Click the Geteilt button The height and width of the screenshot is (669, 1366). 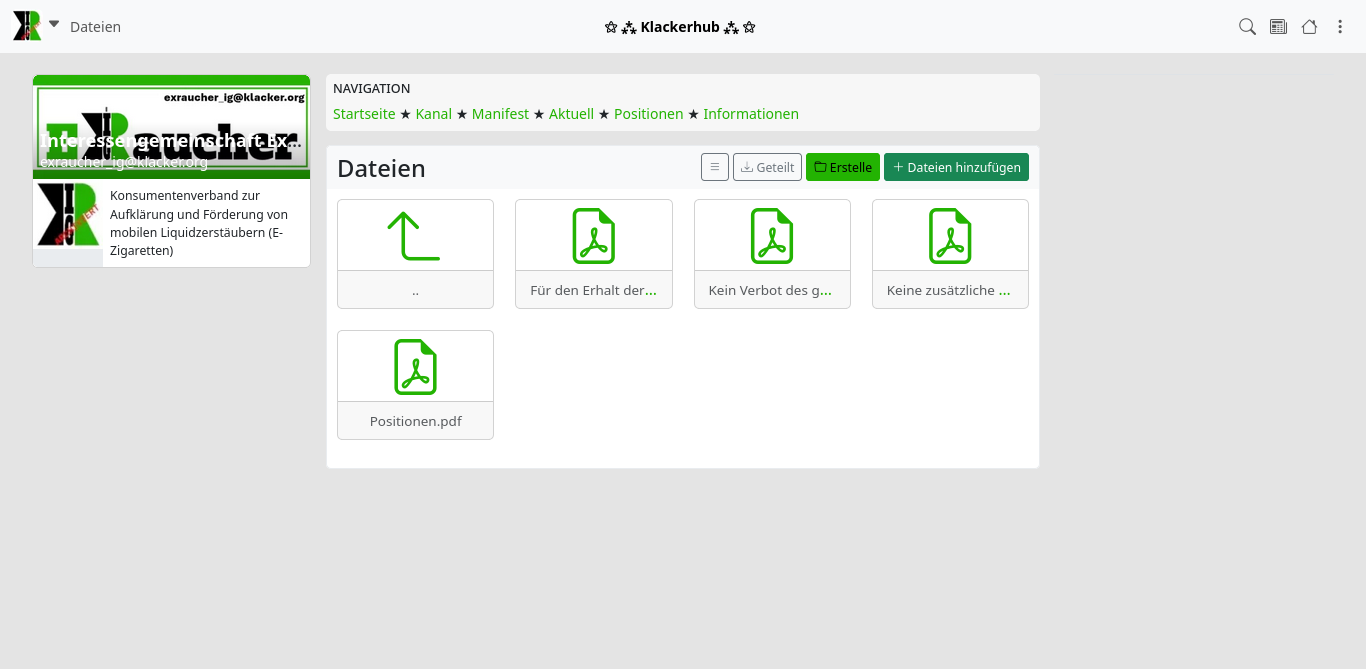tap(767, 167)
